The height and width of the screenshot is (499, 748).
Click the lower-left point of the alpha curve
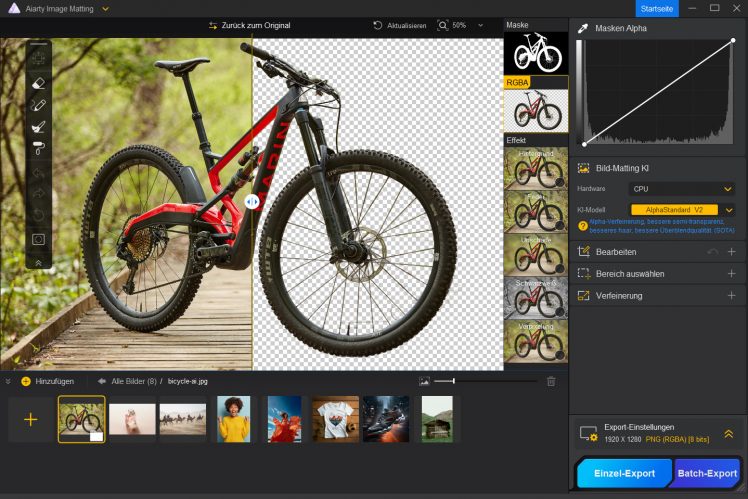584,144
